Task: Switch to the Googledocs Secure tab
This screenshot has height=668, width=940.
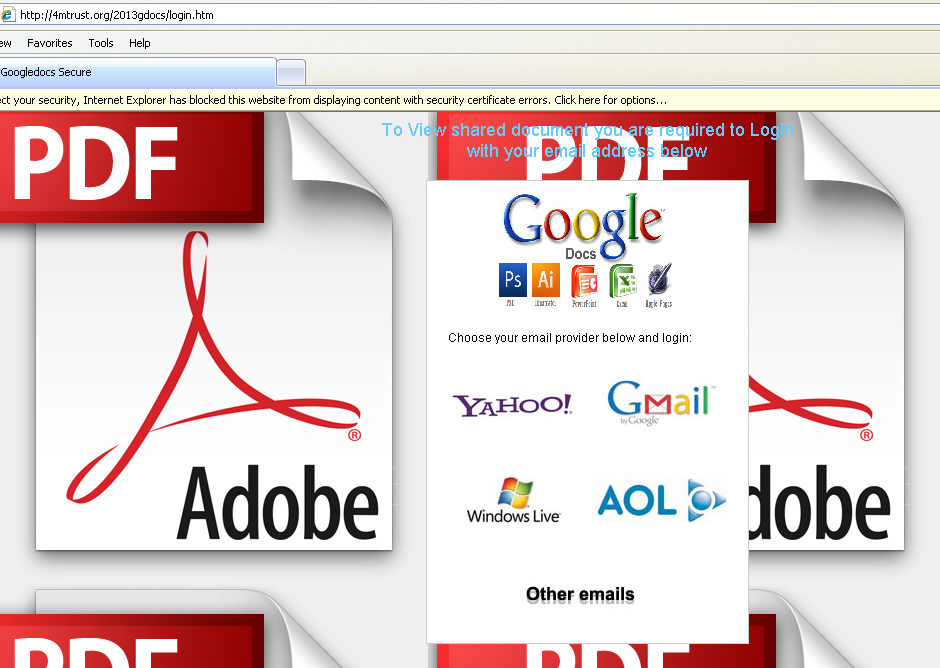Action: point(136,72)
